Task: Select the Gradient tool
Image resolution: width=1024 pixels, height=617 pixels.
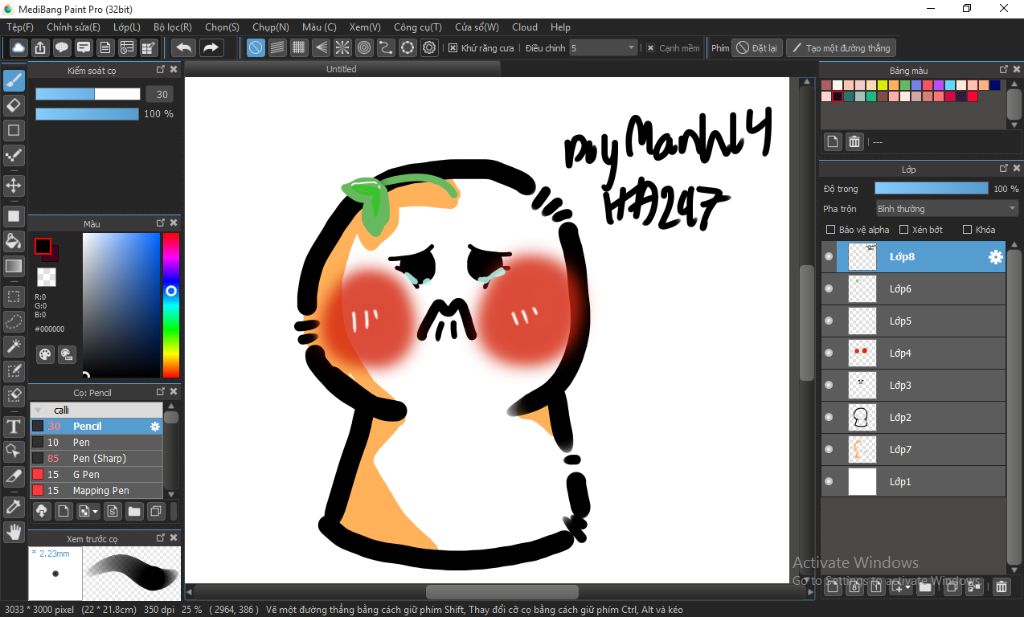Action: (x=14, y=266)
